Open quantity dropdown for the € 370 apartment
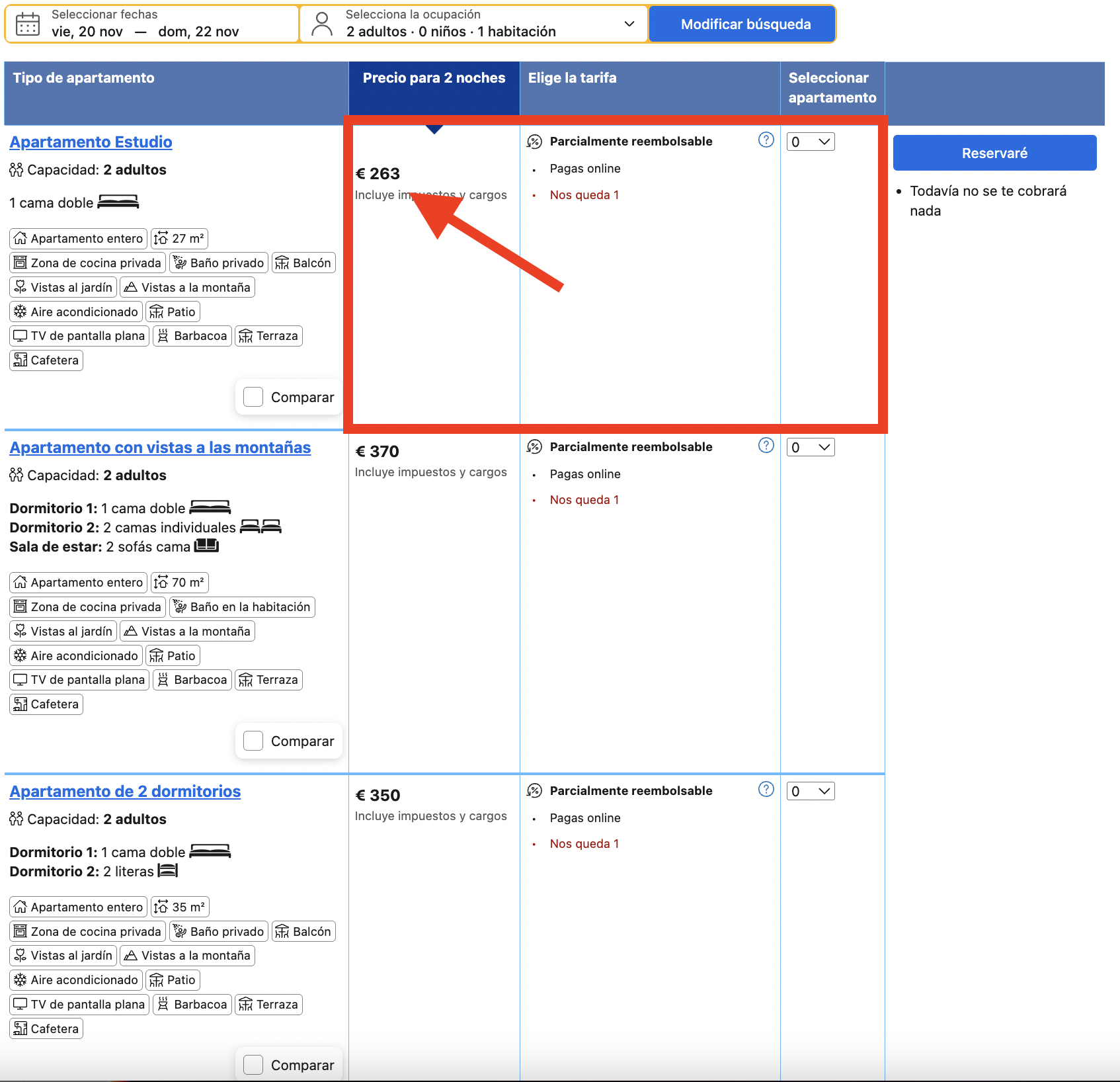The height and width of the screenshot is (1082, 1120). tap(811, 447)
